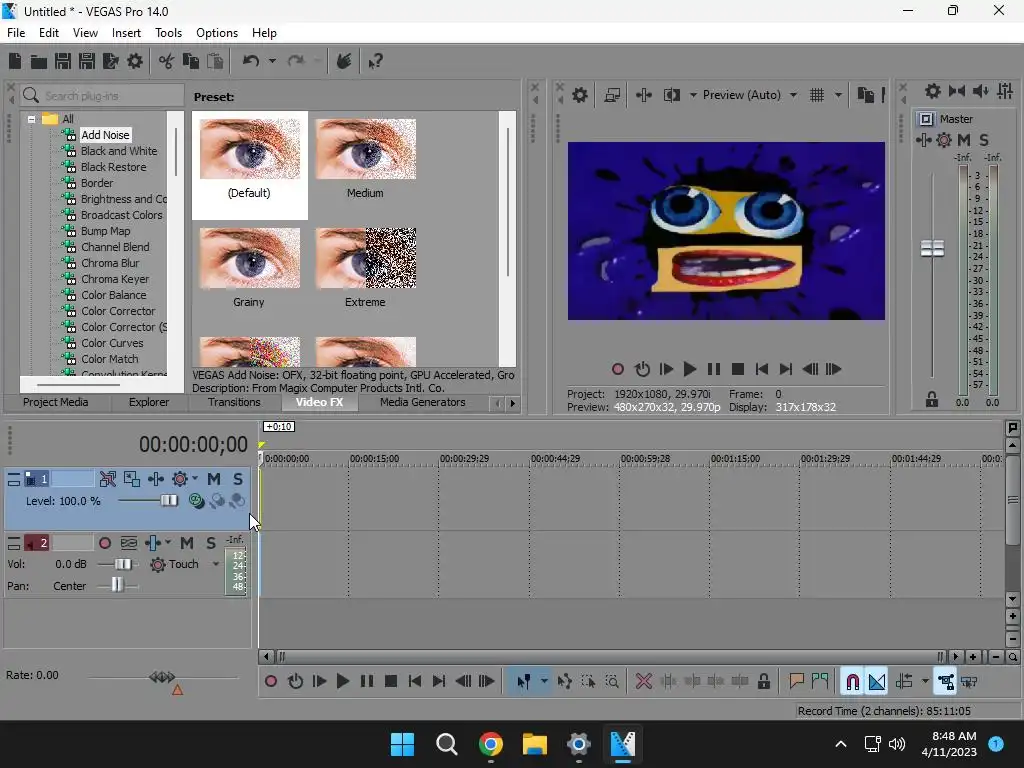Adjust track 1 Level slider
This screenshot has height=768, width=1024.
tap(168, 501)
